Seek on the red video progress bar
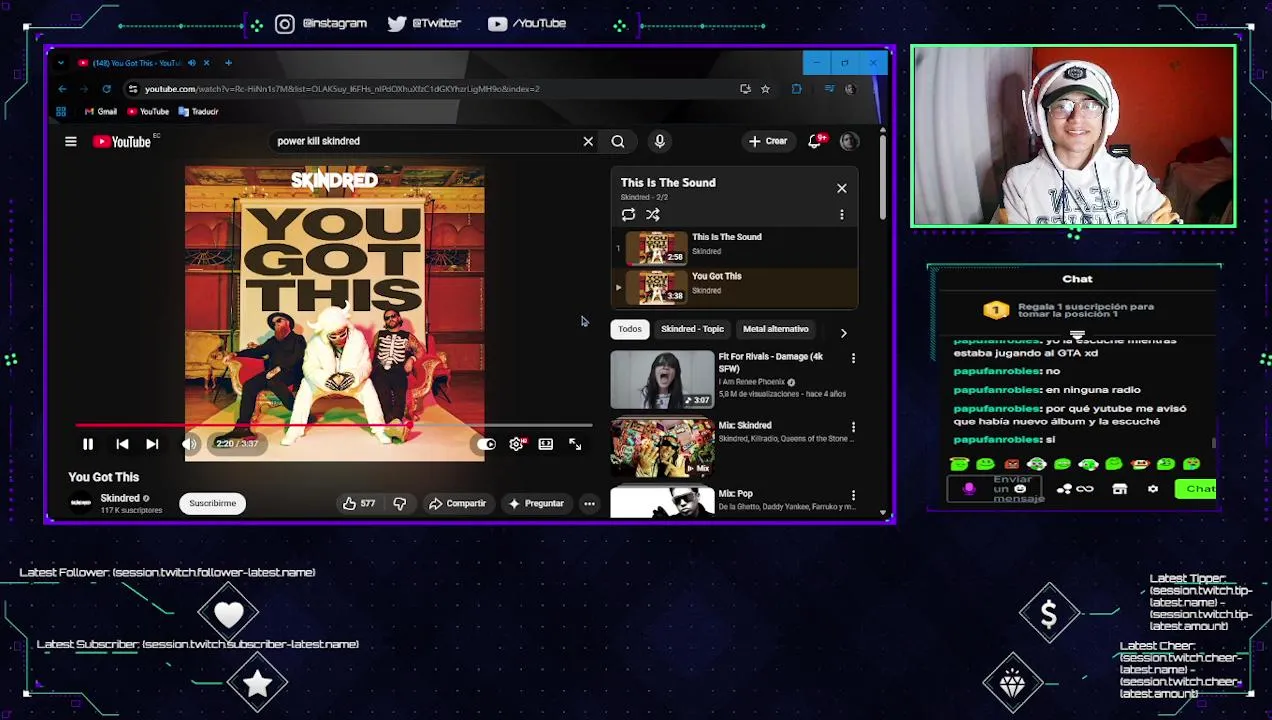This screenshot has height=720, width=1272. pos(333,426)
